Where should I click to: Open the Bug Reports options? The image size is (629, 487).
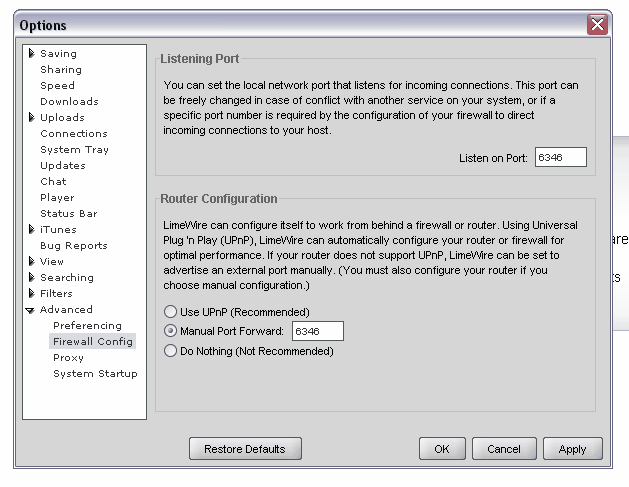73,246
